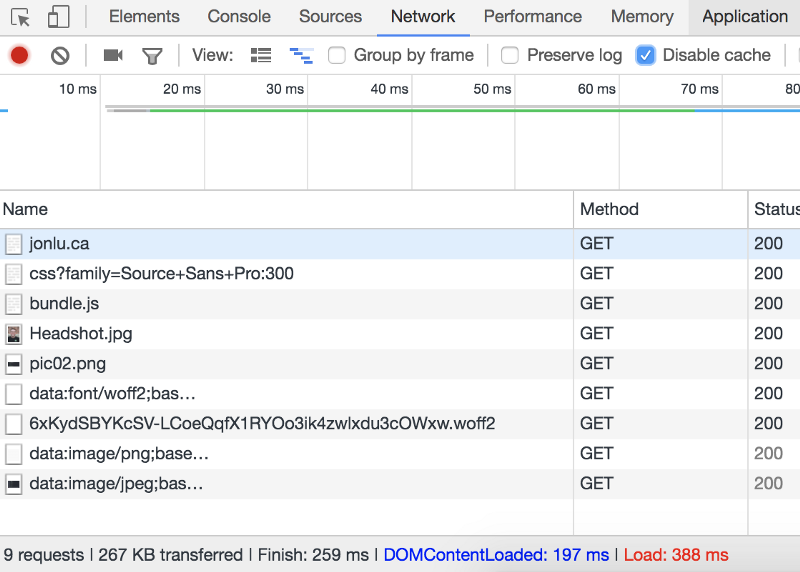Viewport: 800px width, 572px height.
Task: Open the network filter funnel icon
Action: [x=152, y=55]
